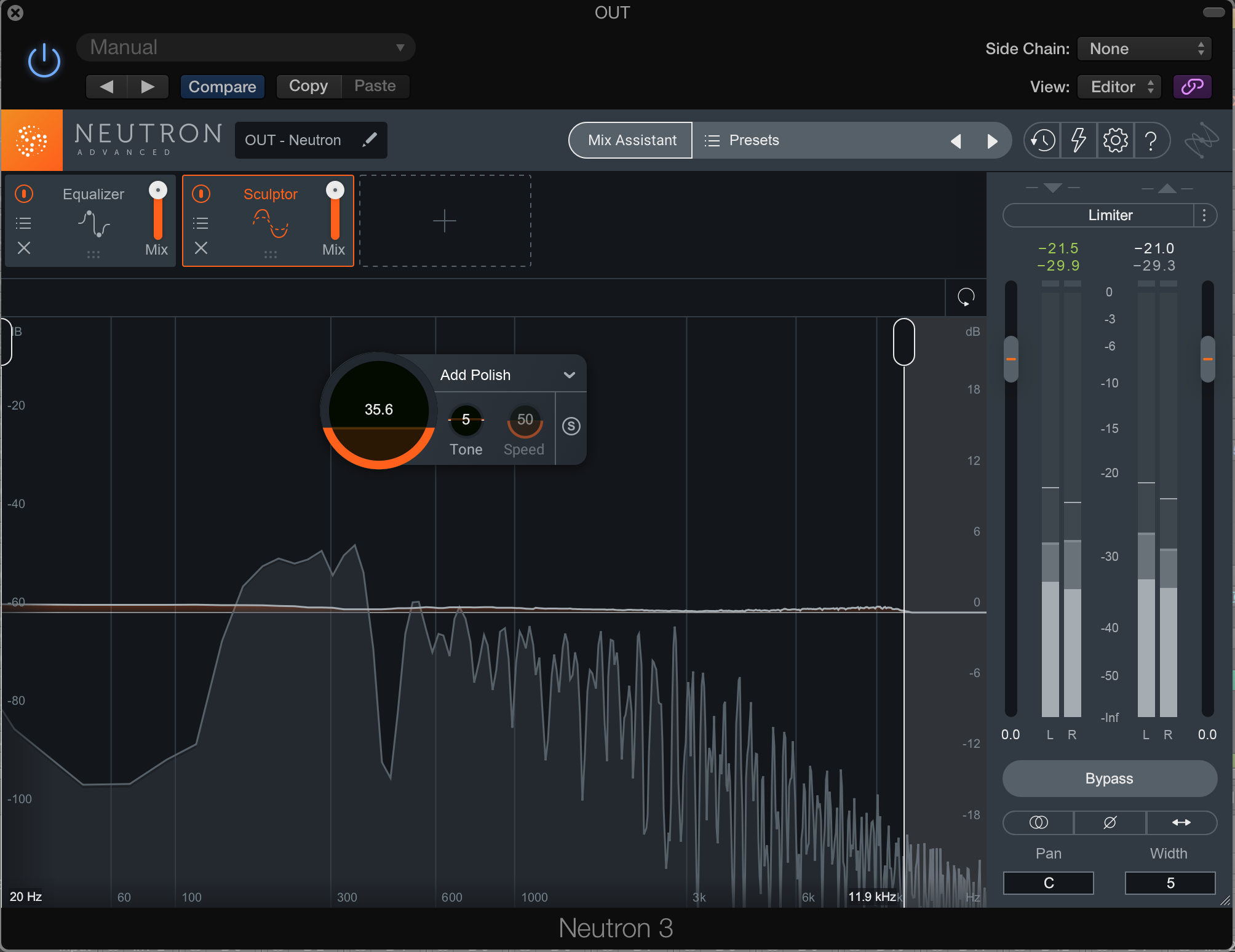Screen dimensions: 1235x952
Task: Toggle the Equalizer module power
Action: click(x=24, y=194)
